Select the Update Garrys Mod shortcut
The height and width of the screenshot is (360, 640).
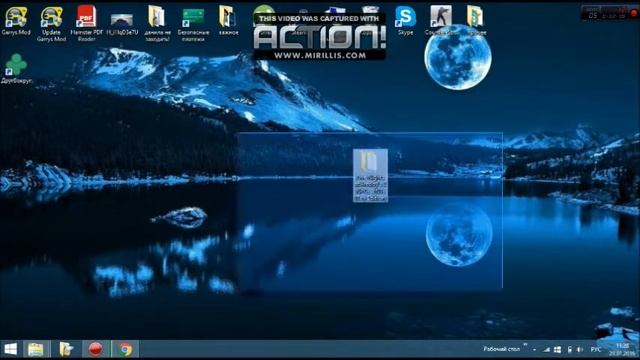51,24
